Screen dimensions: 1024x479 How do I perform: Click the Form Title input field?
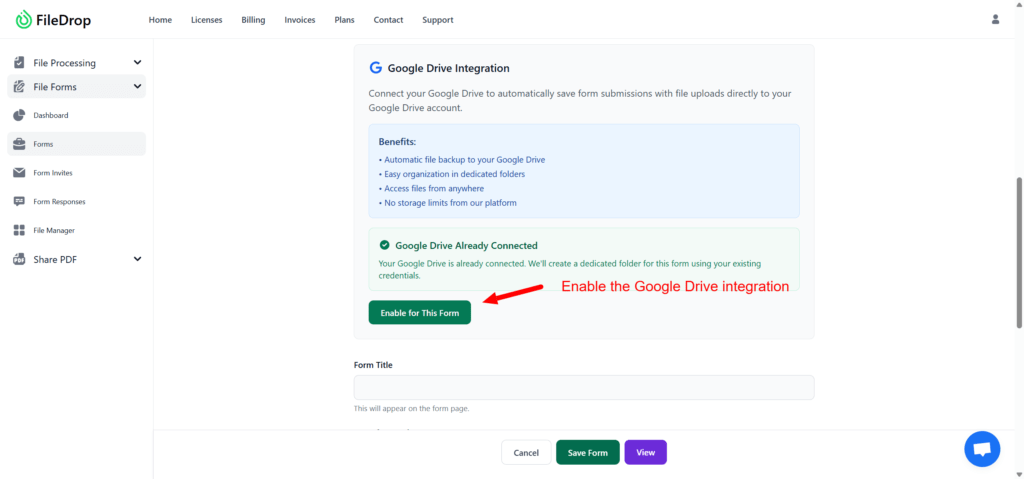coord(584,387)
